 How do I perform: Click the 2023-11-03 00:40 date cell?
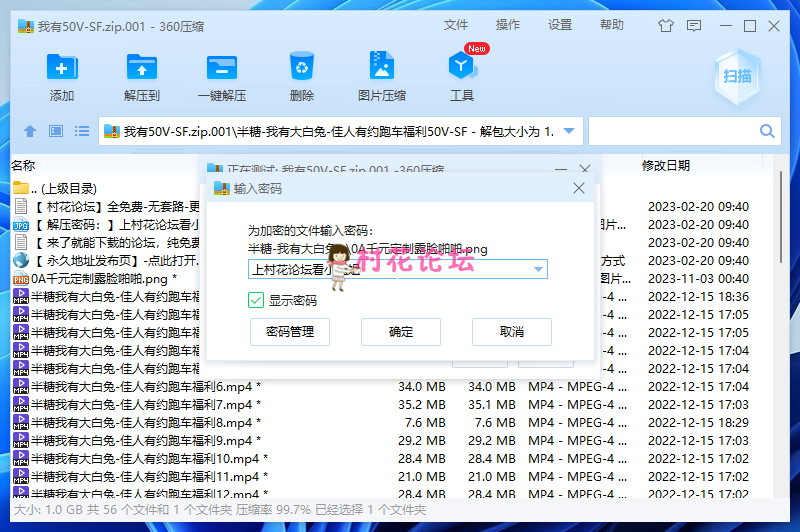698,279
